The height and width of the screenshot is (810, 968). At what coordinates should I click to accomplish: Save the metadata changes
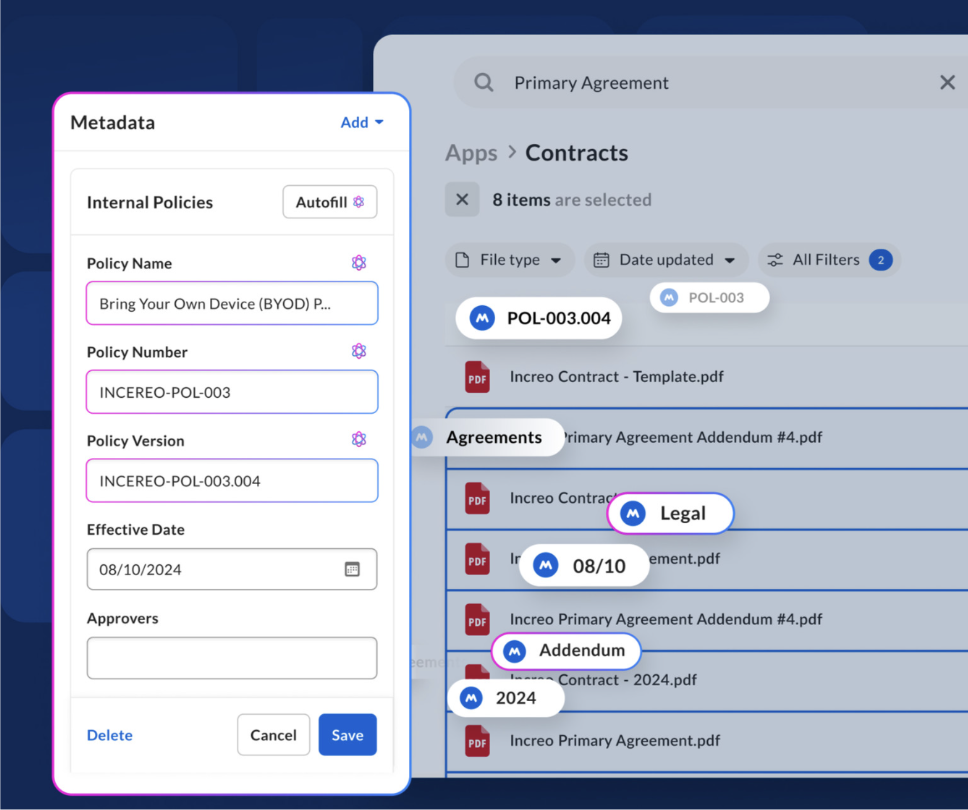(347, 735)
